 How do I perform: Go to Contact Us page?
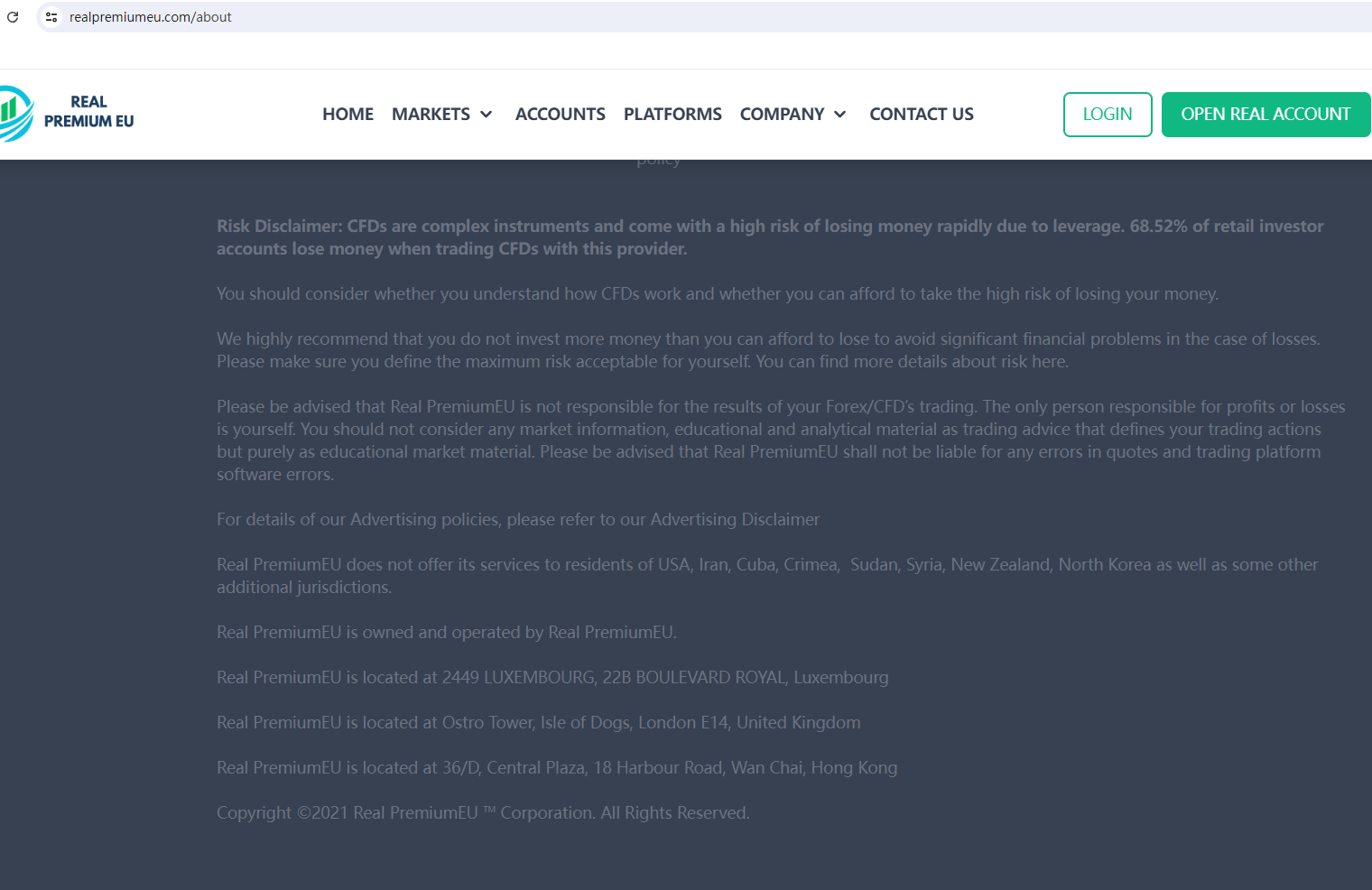pos(922,115)
